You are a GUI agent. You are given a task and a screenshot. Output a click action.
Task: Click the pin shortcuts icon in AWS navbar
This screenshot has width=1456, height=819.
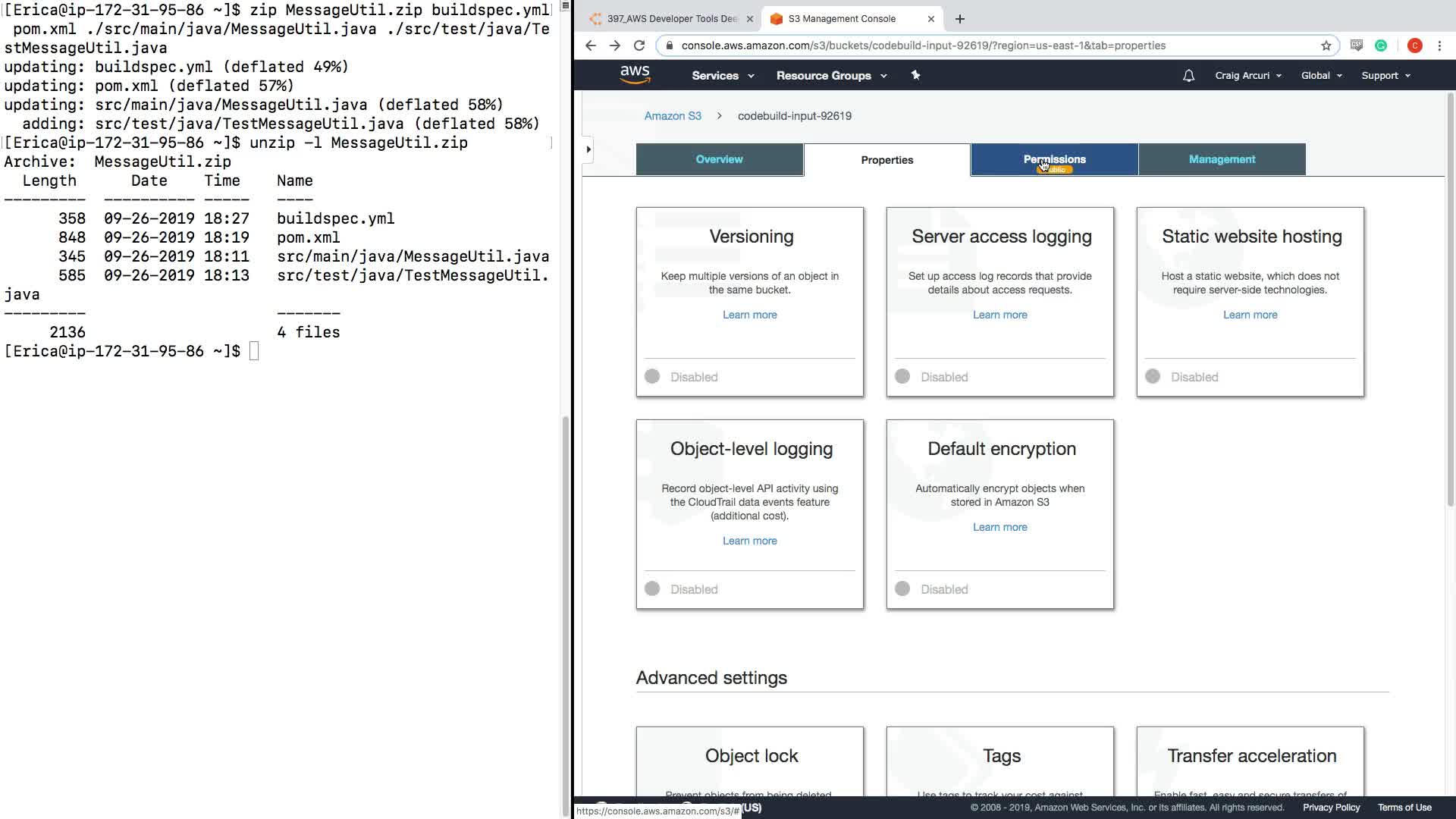[915, 75]
